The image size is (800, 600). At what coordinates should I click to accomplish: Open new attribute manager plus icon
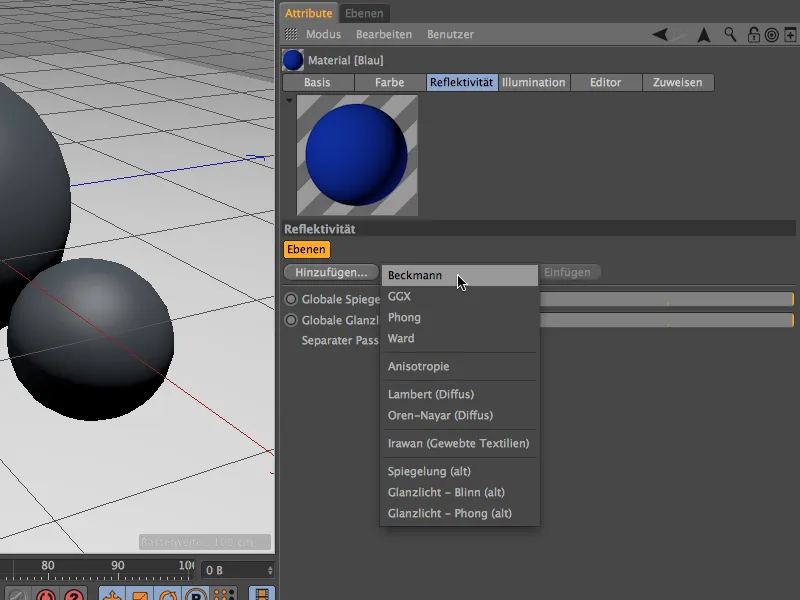coord(790,35)
